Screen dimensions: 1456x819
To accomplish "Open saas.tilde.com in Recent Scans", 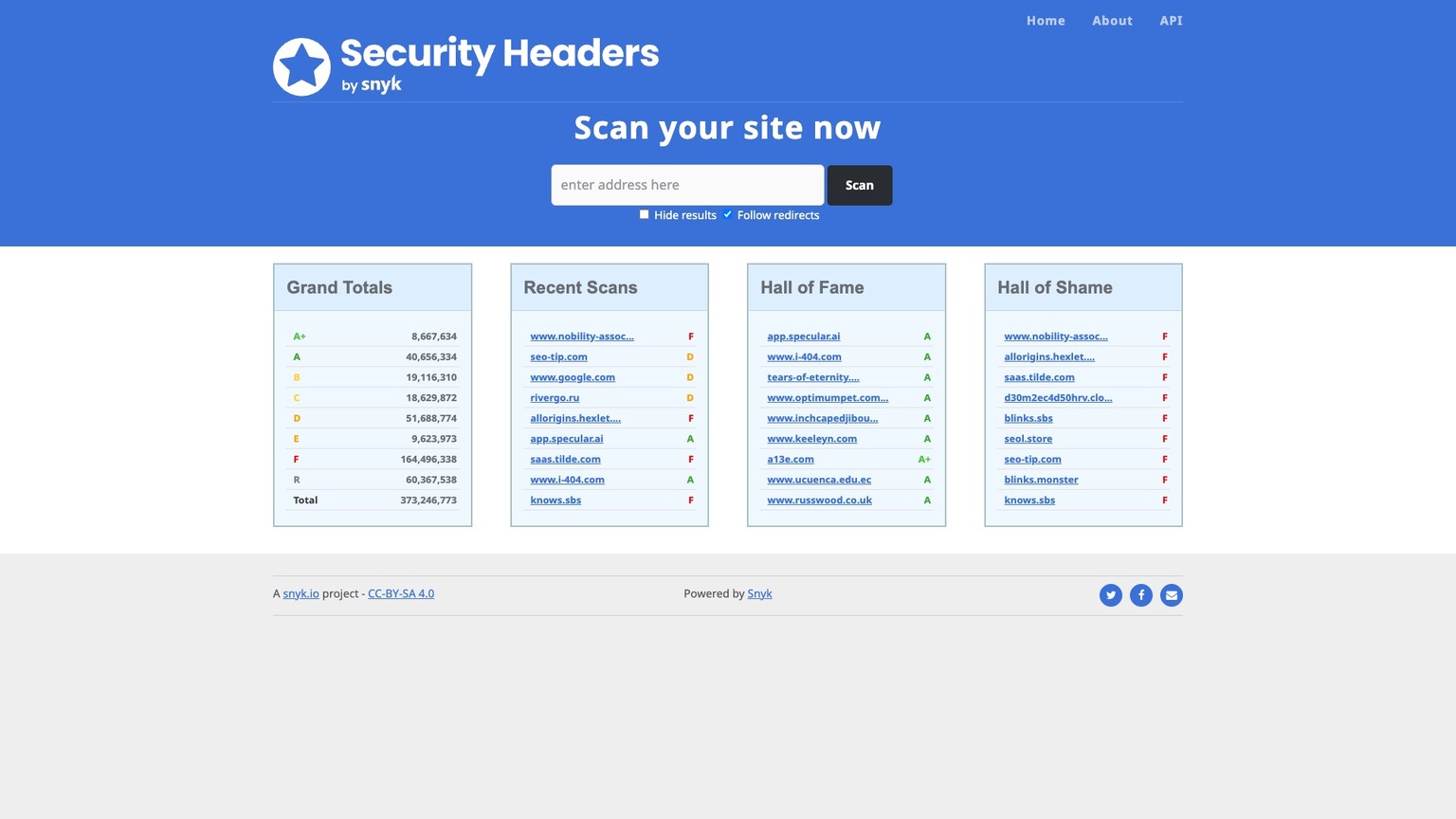I will click(565, 459).
